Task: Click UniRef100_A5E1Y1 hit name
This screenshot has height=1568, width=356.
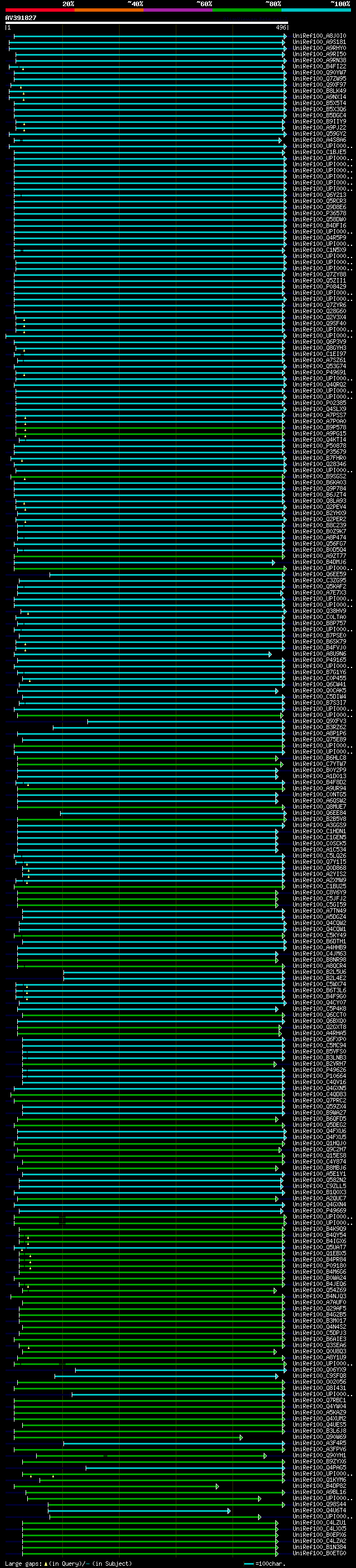Action: [x=319, y=1175]
